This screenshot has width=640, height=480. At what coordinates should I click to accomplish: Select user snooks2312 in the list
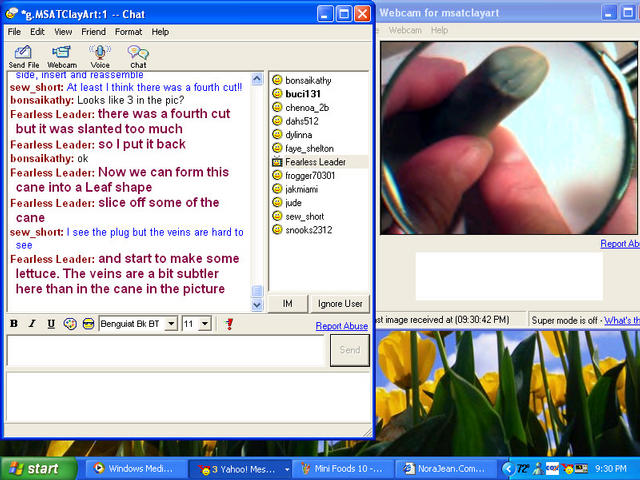(309, 230)
